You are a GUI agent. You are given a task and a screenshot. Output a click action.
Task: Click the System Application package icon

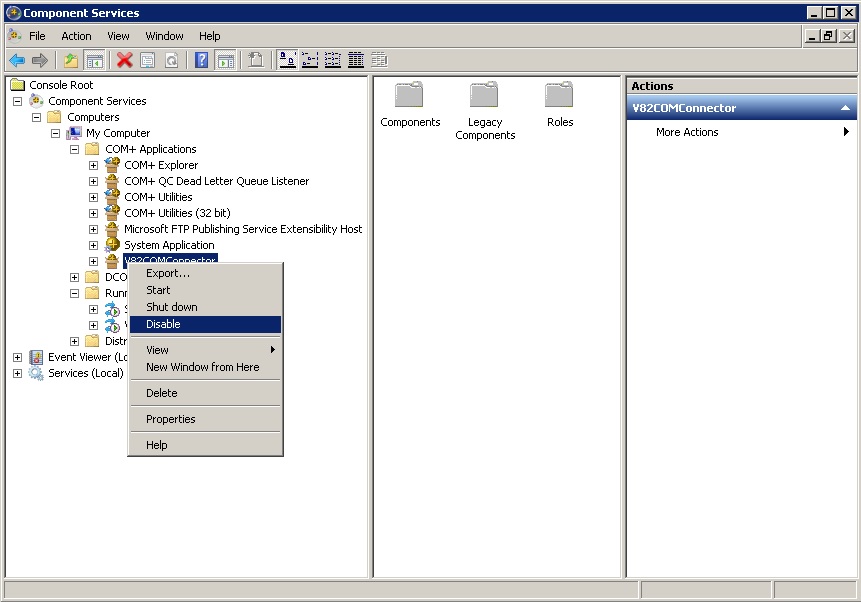[112, 244]
